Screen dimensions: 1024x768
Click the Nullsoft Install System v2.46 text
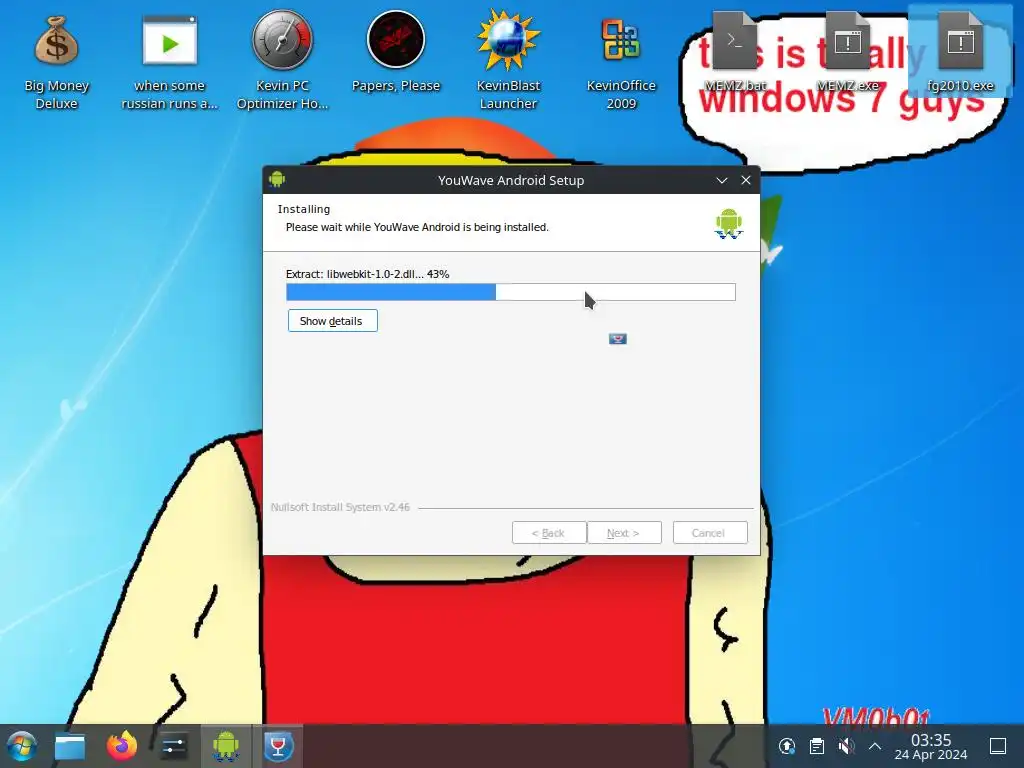click(x=340, y=507)
